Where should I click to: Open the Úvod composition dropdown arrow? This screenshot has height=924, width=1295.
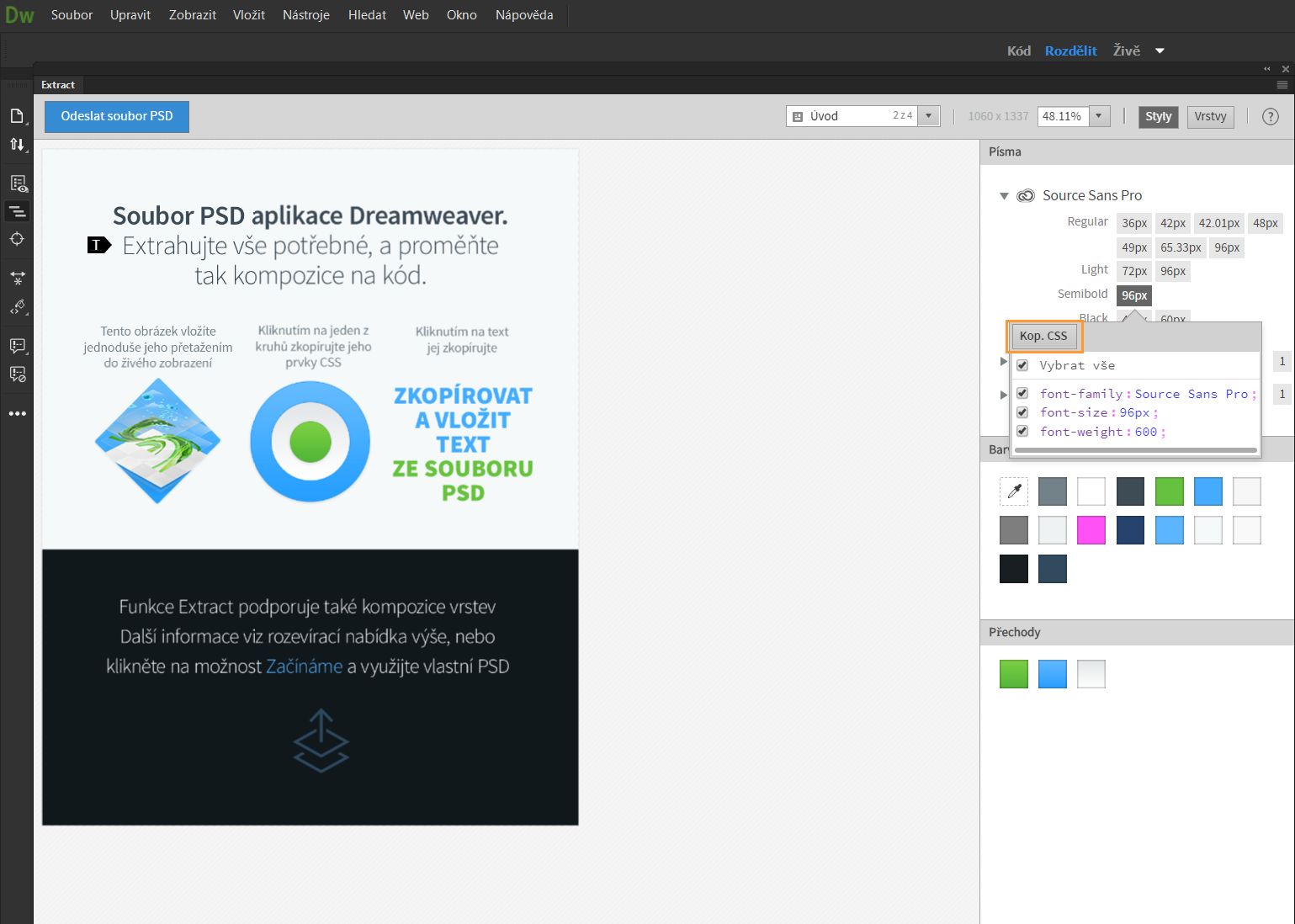click(x=929, y=116)
